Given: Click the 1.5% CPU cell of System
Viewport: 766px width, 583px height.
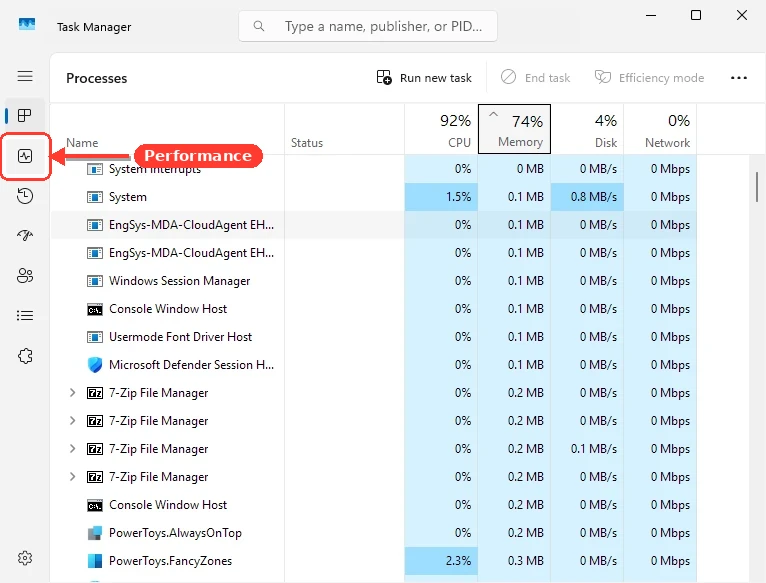Looking at the screenshot, I should (441, 197).
